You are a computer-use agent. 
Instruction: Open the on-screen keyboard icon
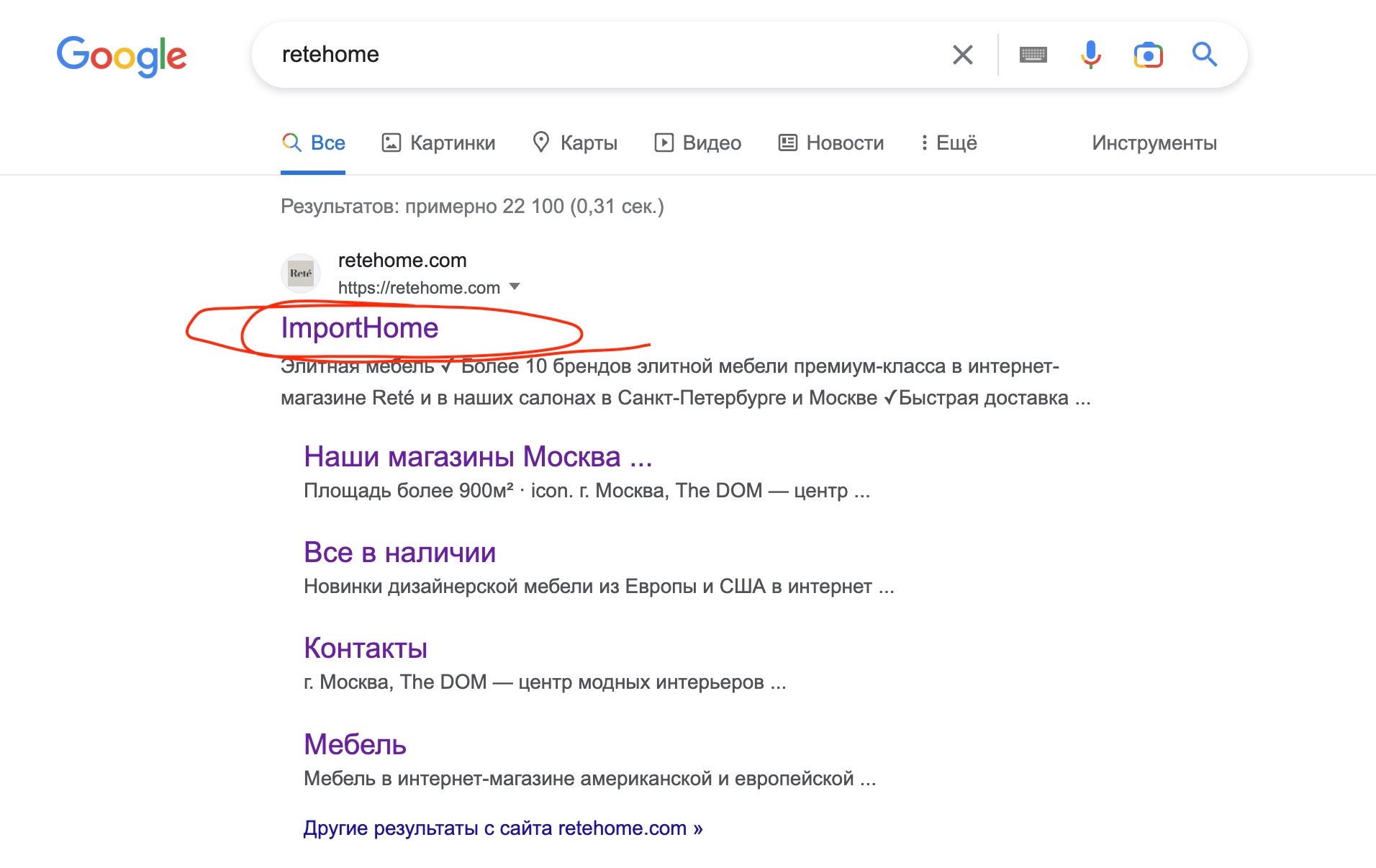coord(1033,55)
